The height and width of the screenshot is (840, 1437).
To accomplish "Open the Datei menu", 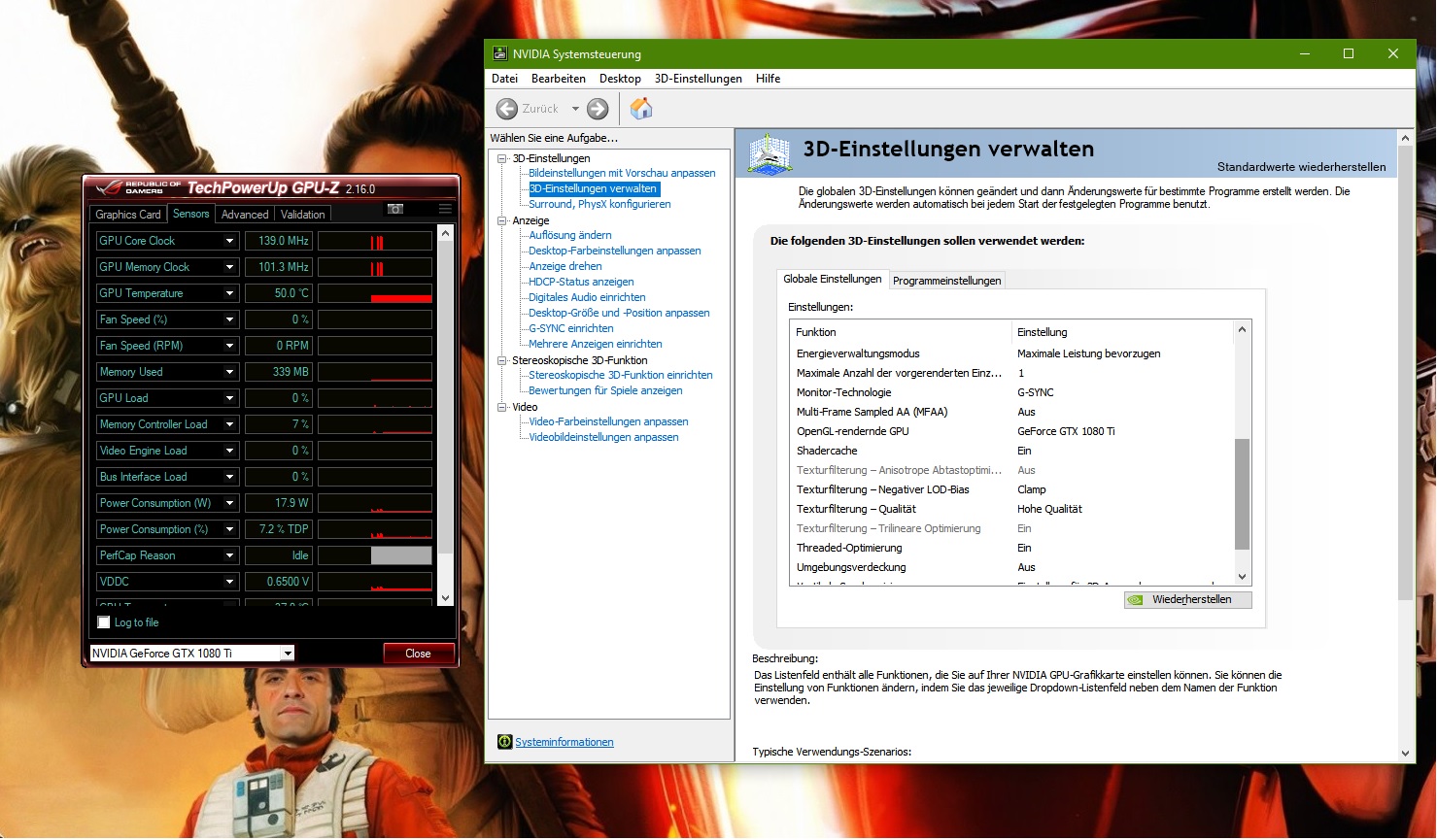I will tap(505, 79).
